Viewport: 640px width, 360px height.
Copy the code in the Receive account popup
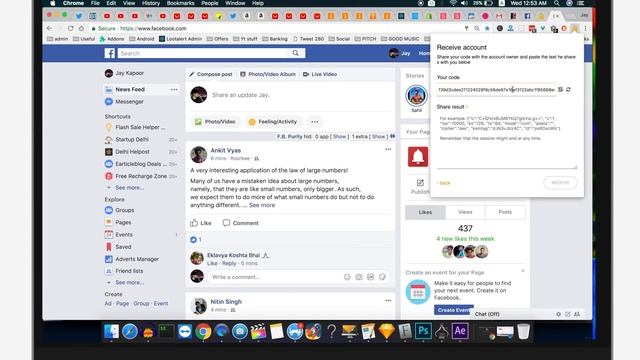click(560, 89)
